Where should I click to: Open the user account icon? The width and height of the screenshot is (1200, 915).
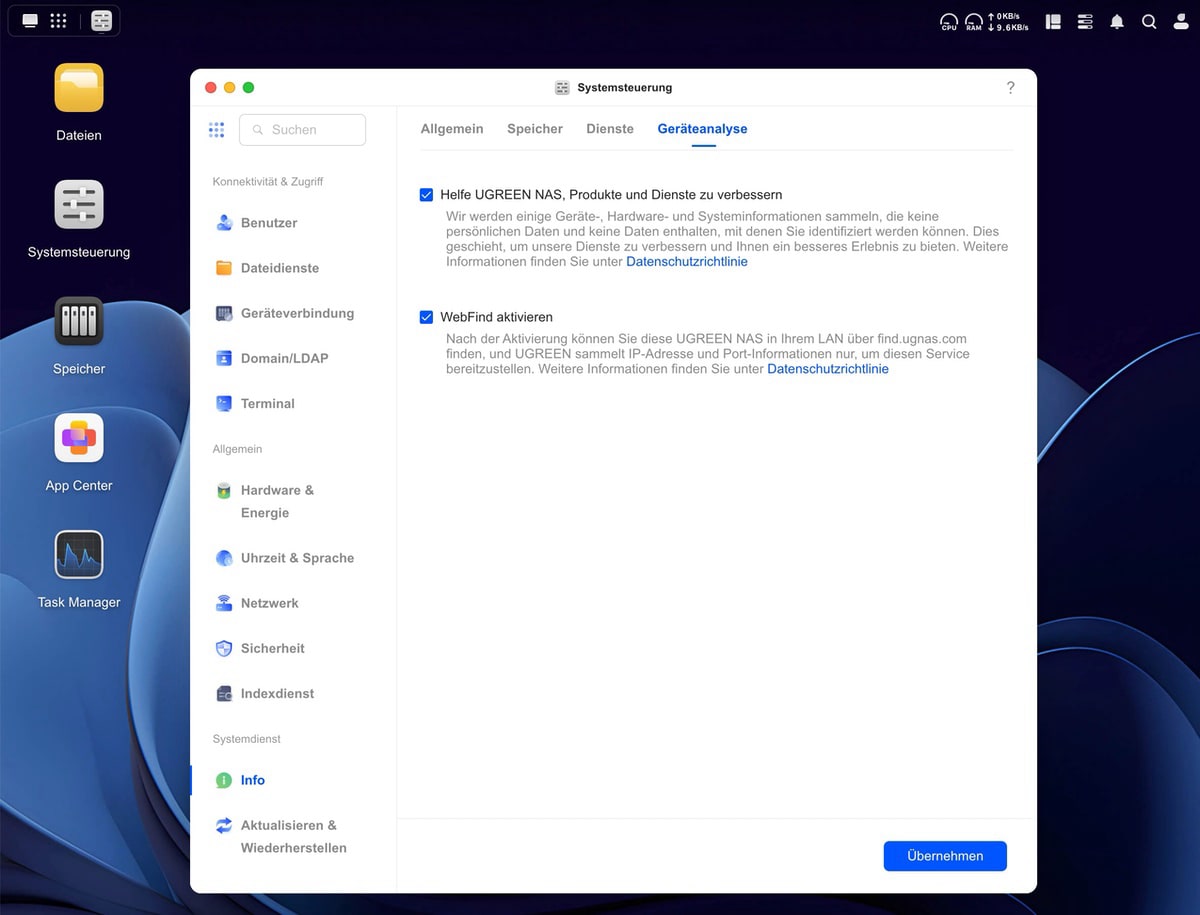pyautogui.click(x=1180, y=21)
